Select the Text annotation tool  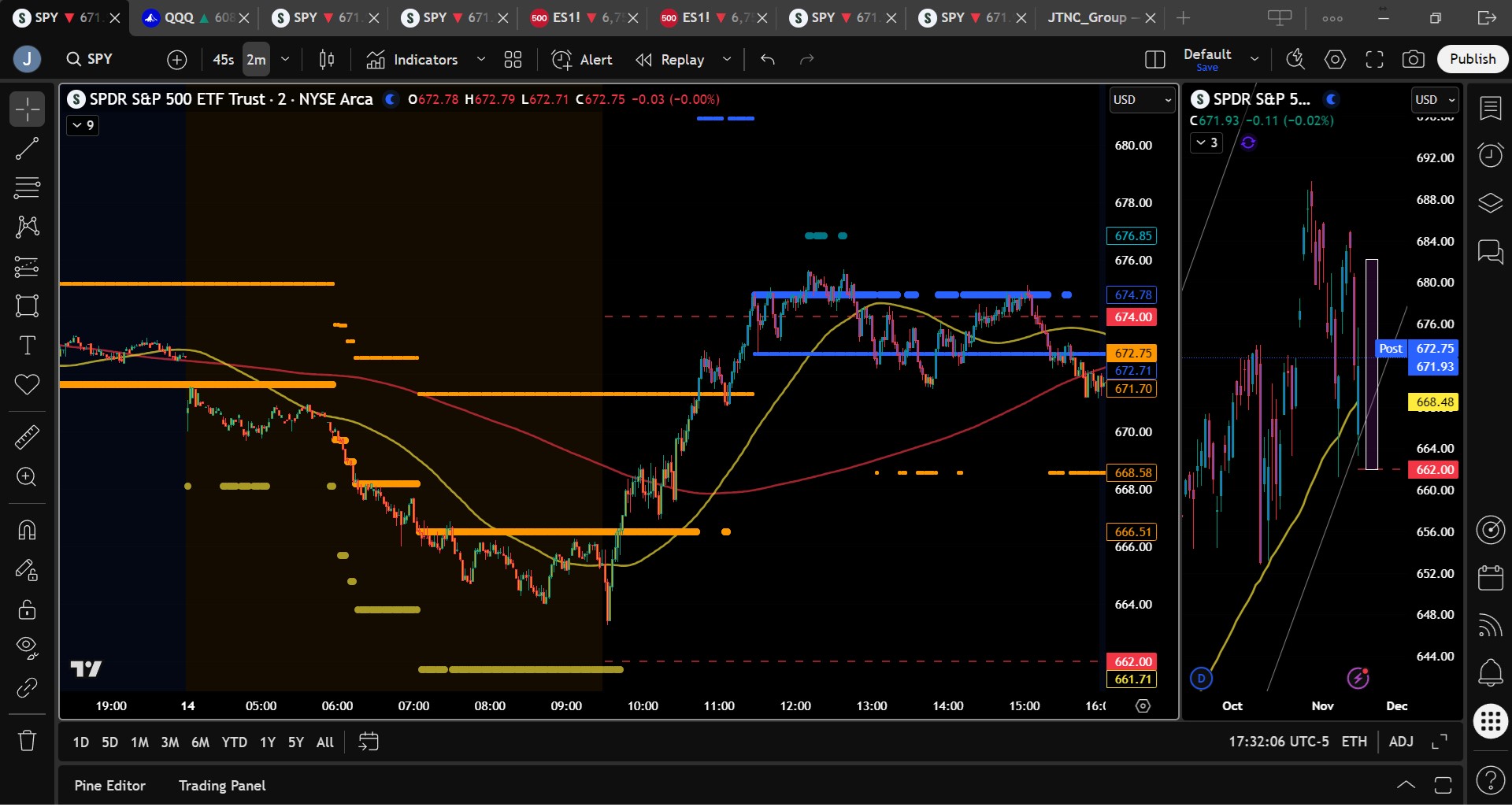click(x=27, y=346)
